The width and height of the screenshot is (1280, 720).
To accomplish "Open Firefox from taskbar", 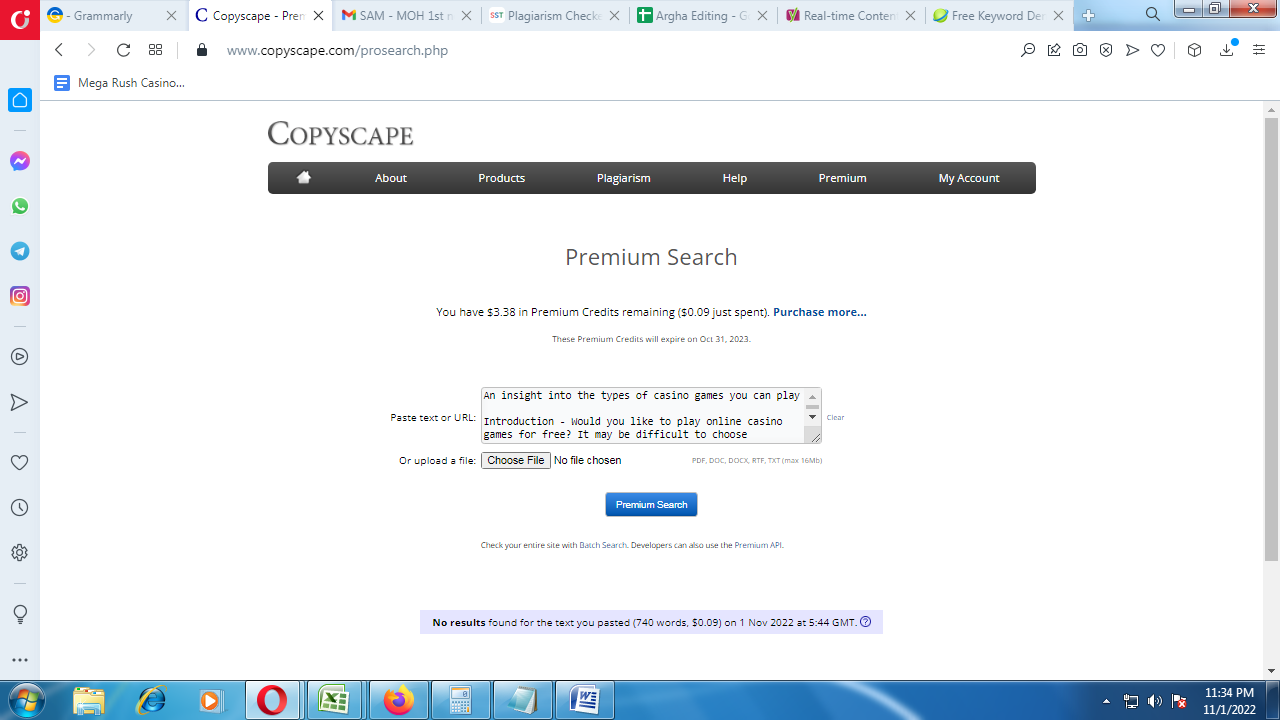I will (x=398, y=700).
